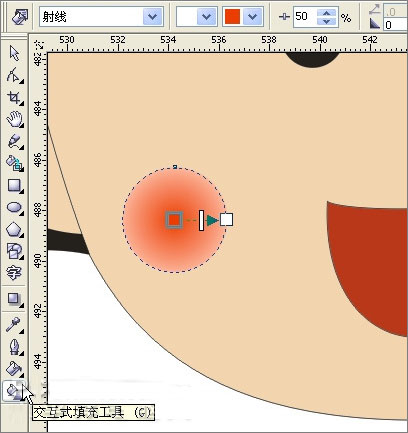Increase the midpoint value with up arrow
Image resolution: width=408 pixels, height=433 pixels.
pyautogui.click(x=327, y=12)
